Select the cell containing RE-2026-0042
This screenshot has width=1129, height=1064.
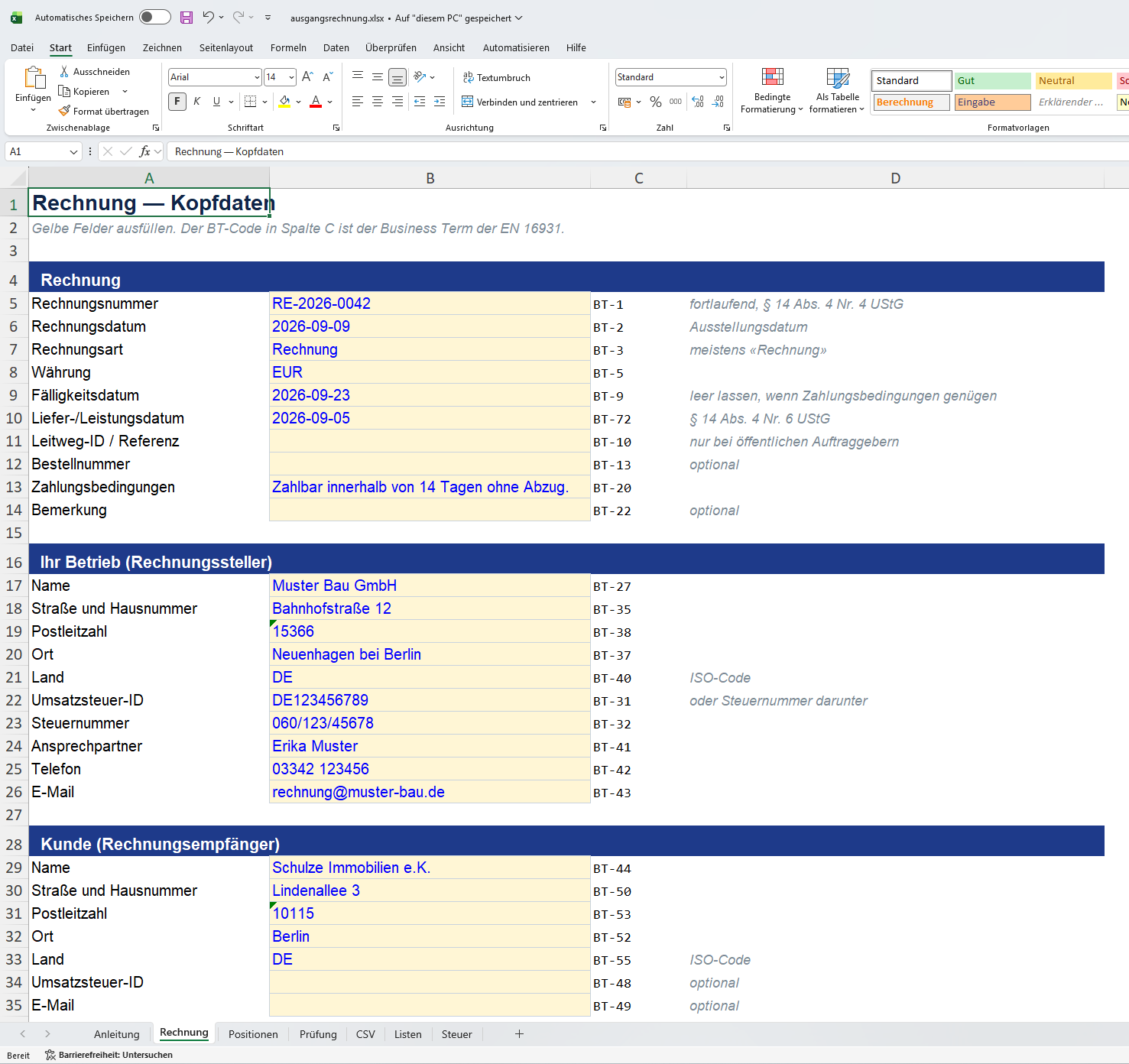(x=430, y=303)
